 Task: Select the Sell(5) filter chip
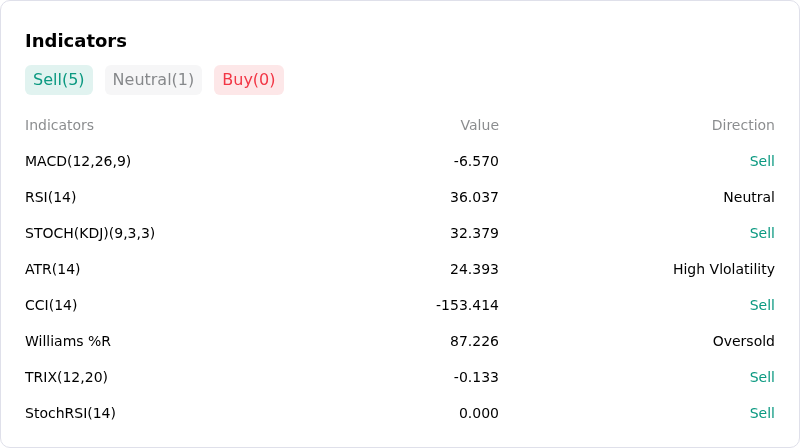[59, 80]
